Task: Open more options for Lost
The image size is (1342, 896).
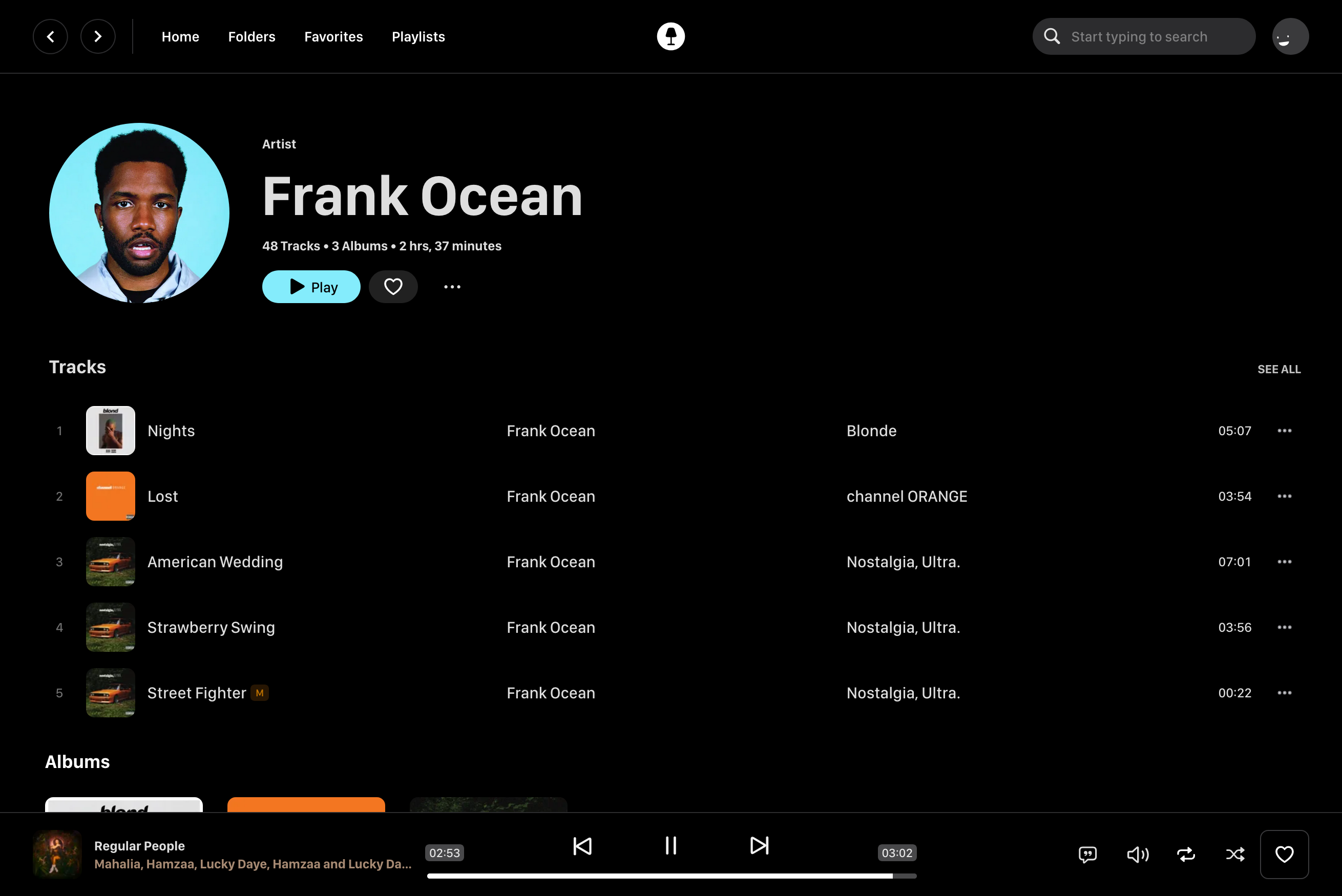Action: pos(1284,497)
